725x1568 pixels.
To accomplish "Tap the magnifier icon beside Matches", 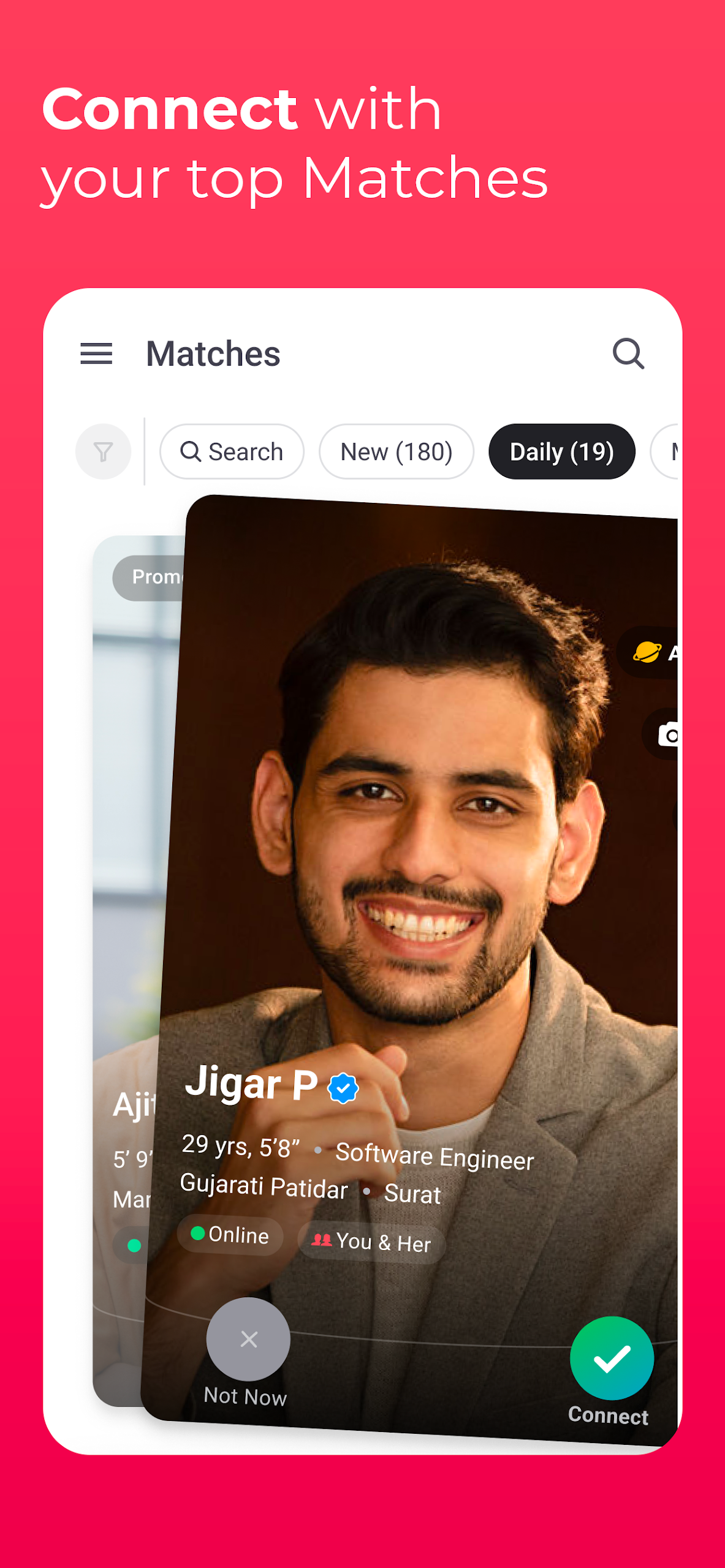I will (x=628, y=353).
